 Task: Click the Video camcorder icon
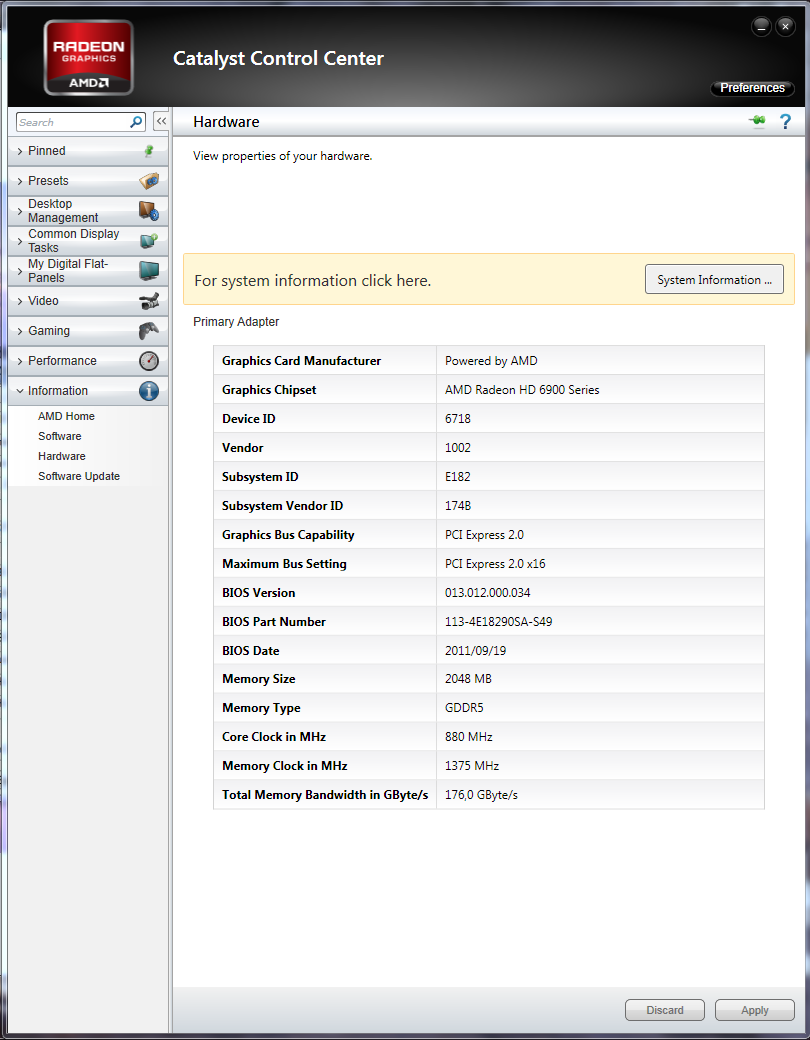149,300
